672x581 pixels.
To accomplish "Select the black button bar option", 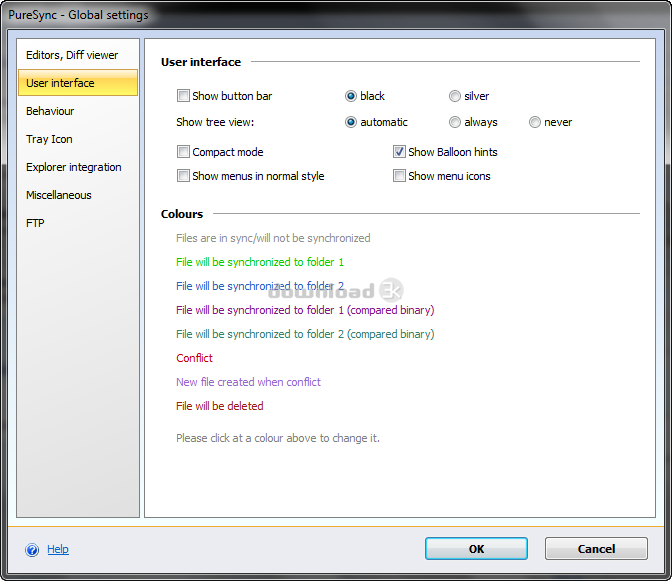I will coord(351,96).
